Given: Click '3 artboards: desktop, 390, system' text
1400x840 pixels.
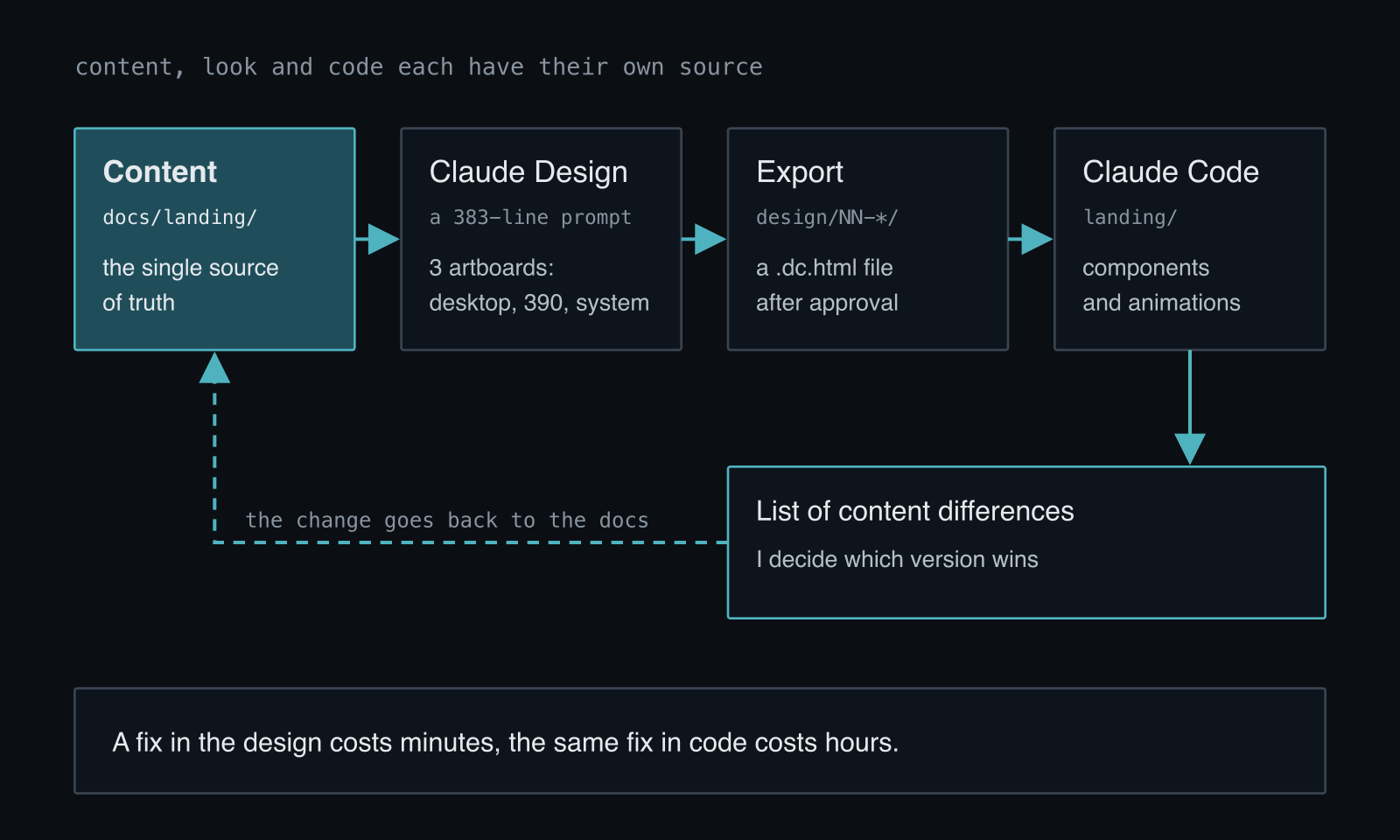Looking at the screenshot, I should (x=539, y=285).
